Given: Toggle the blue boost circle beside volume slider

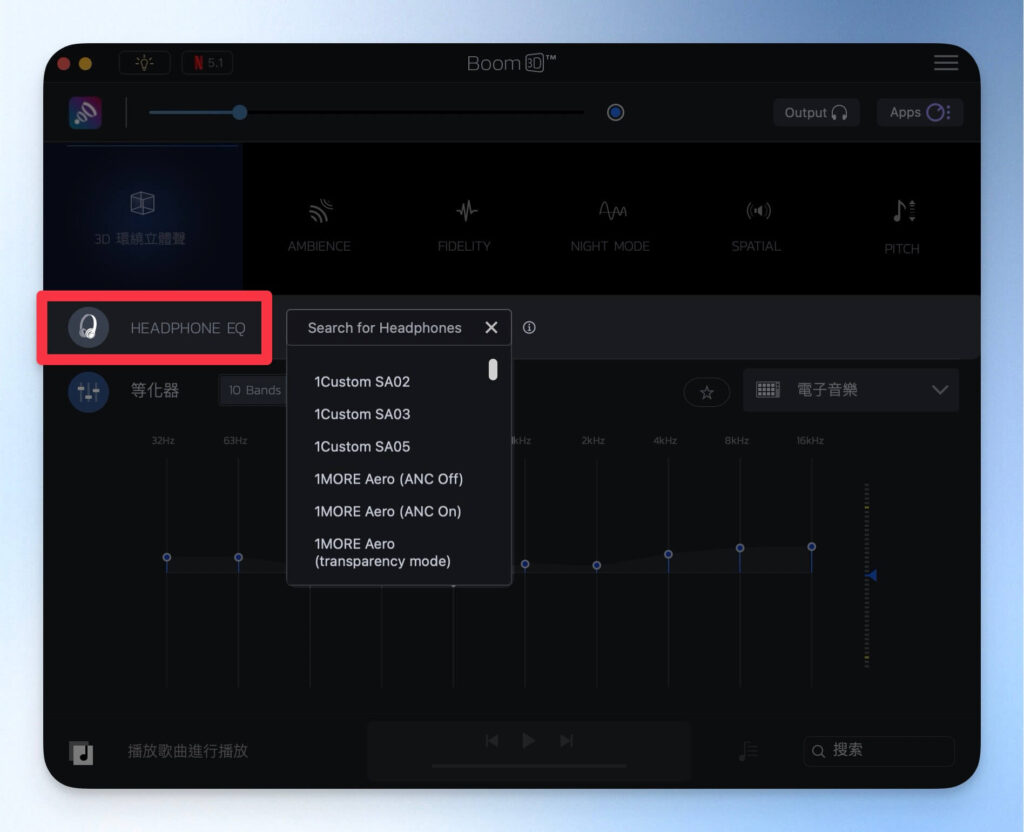Looking at the screenshot, I should pyautogui.click(x=615, y=113).
